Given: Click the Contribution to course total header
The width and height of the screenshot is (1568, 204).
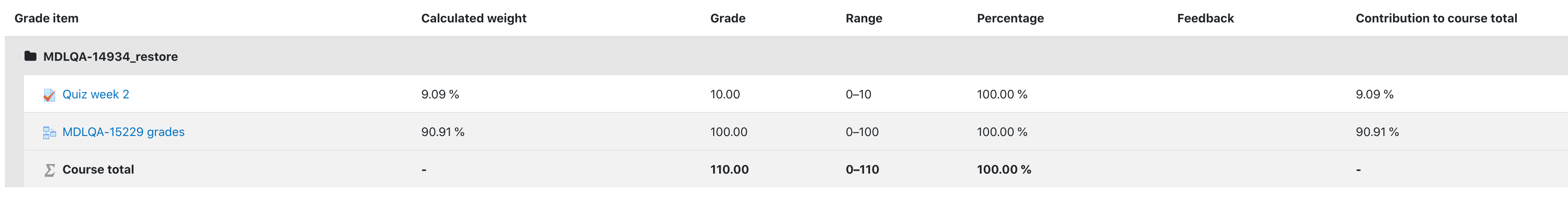Looking at the screenshot, I should 1436,18.
